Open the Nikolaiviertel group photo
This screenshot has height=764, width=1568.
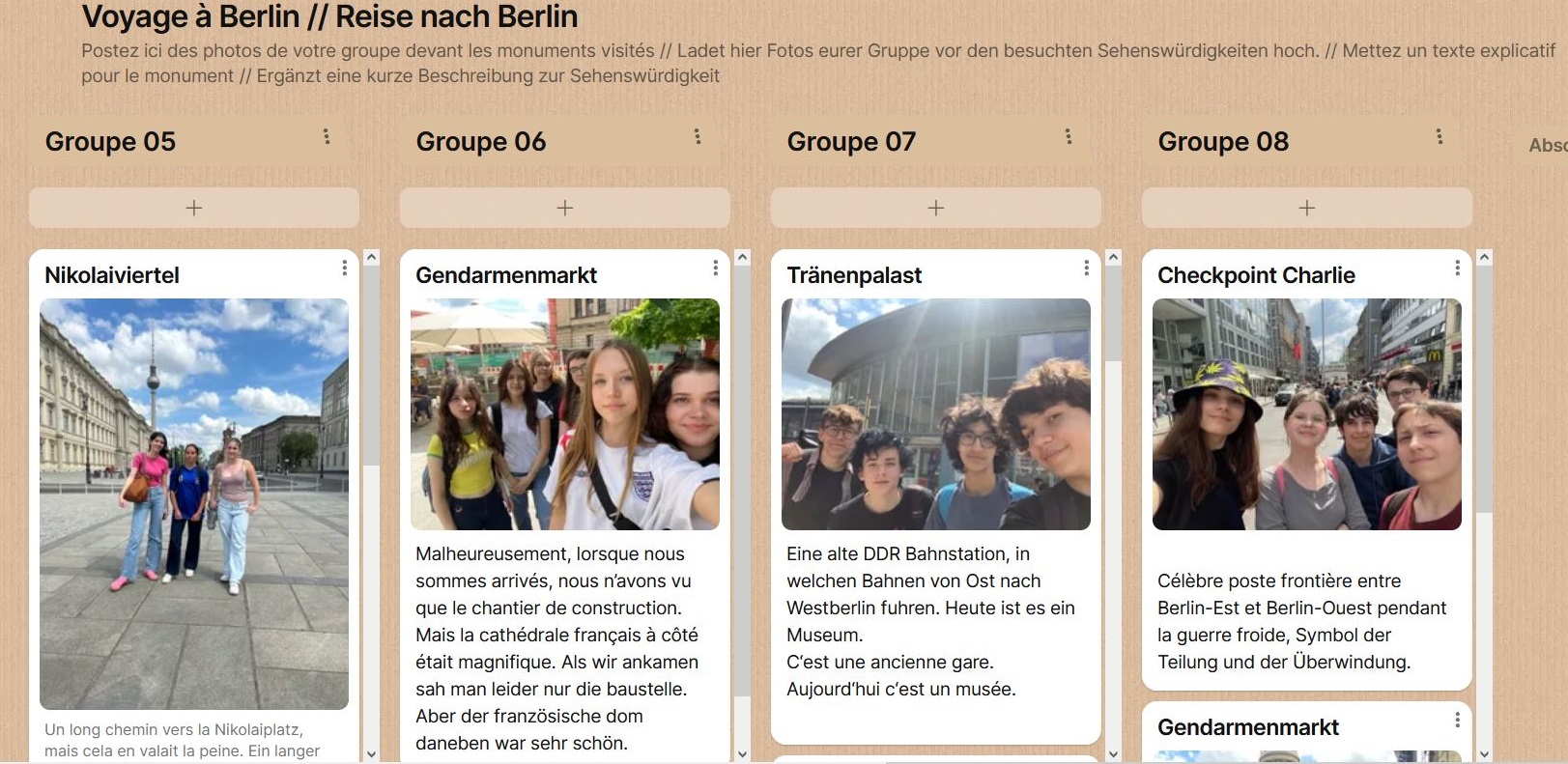point(194,504)
